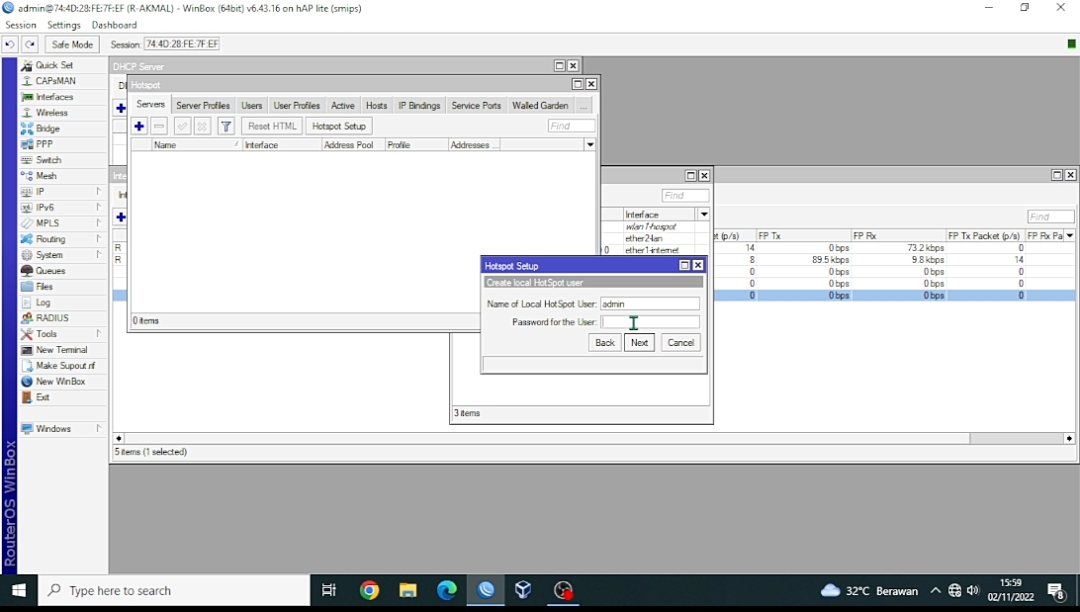The width and height of the screenshot is (1080, 612).
Task: Click Exit in sidebar
Action: coord(43,397)
